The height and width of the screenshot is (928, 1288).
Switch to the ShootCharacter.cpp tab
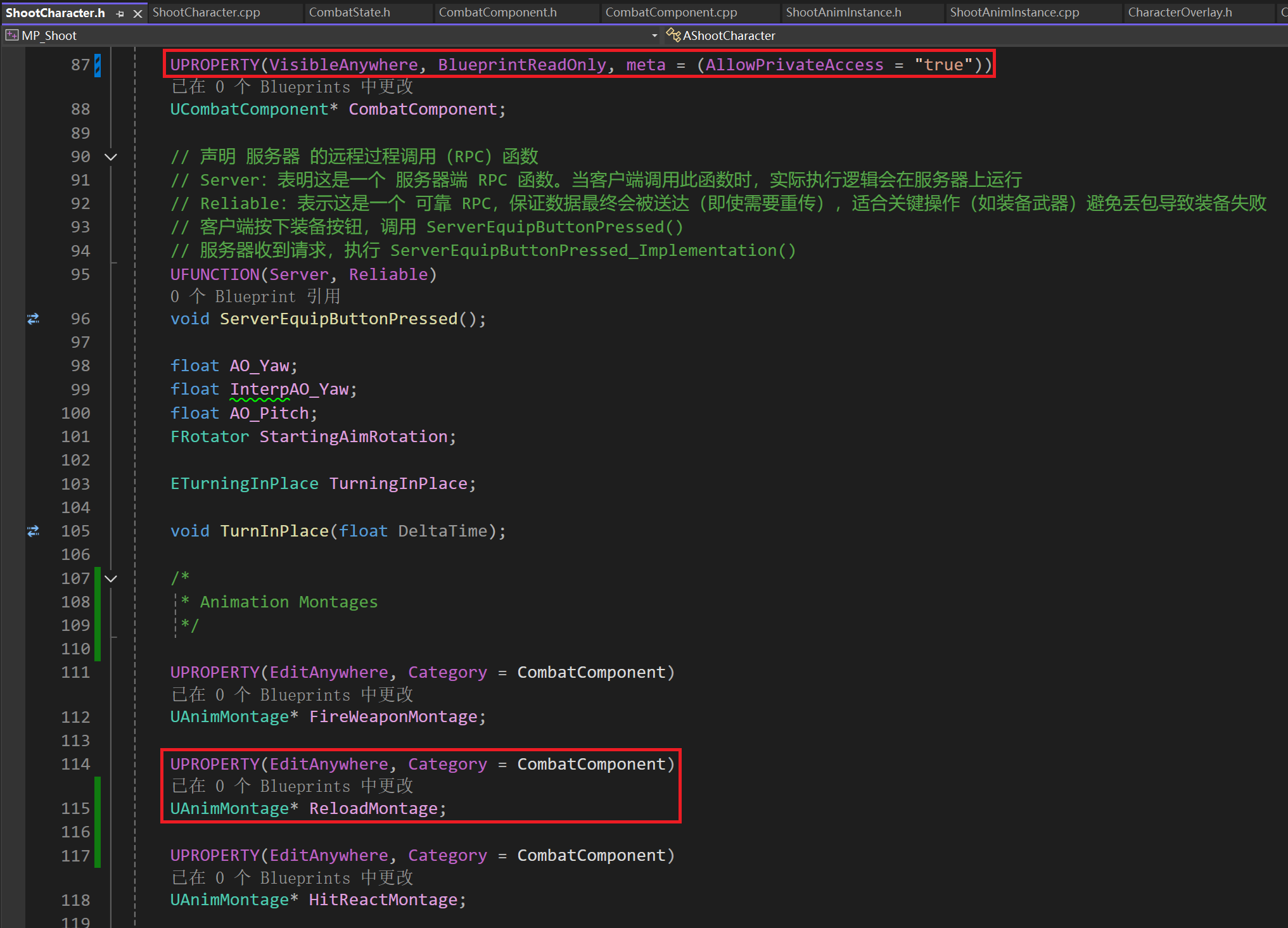click(207, 13)
